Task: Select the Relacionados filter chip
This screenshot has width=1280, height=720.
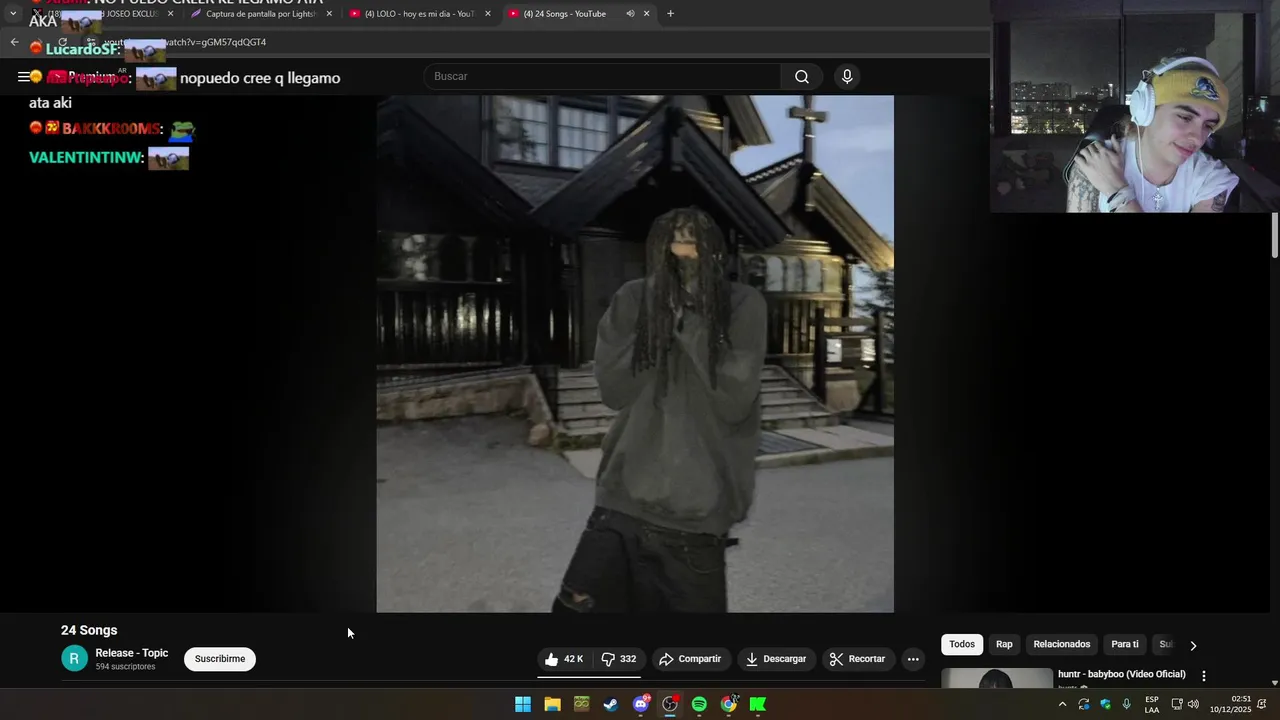Action: pos(1062,644)
